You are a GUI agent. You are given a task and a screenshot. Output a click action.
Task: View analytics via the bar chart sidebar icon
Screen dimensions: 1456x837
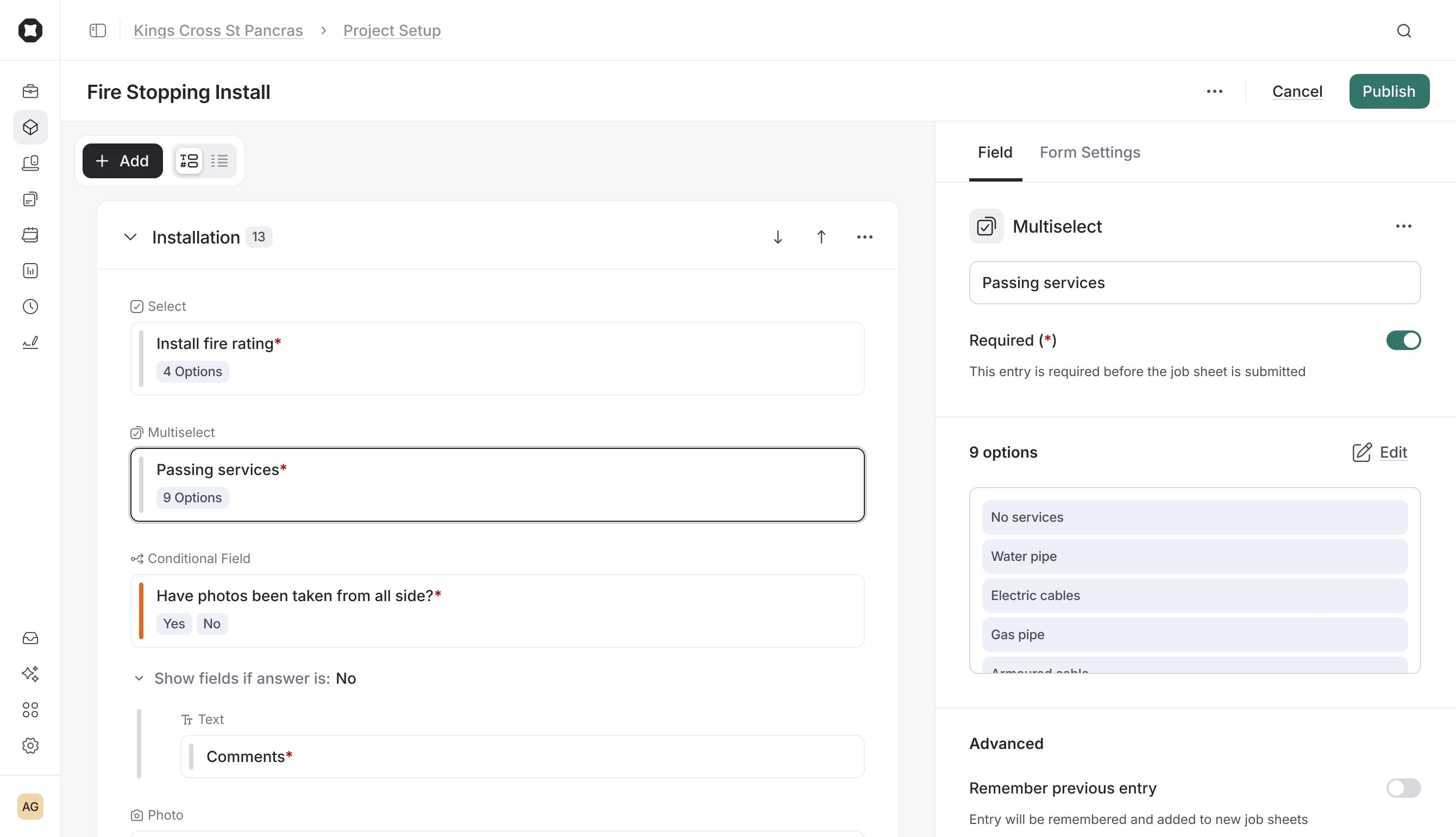(x=30, y=271)
